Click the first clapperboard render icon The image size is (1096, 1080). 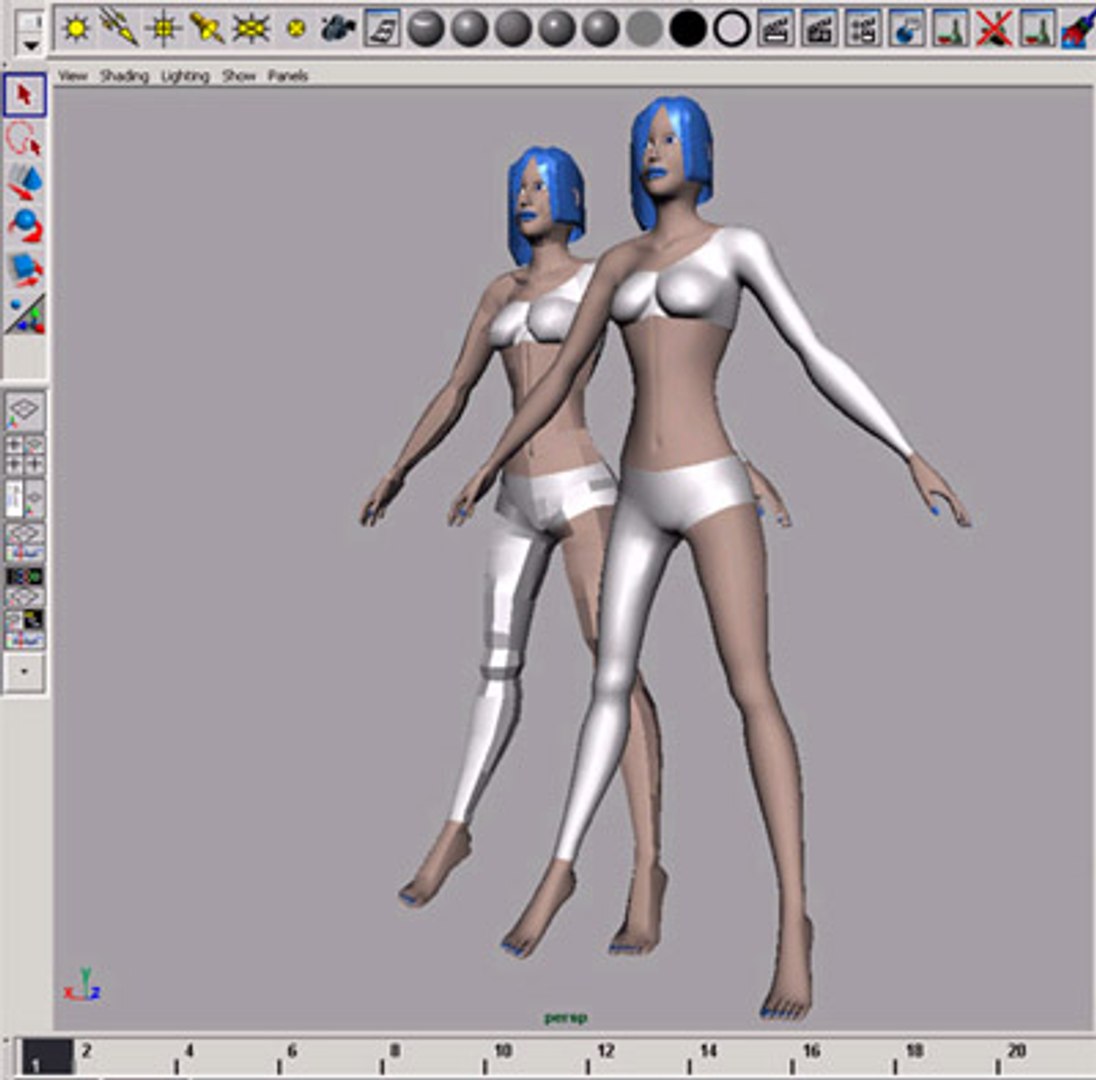(x=776, y=29)
